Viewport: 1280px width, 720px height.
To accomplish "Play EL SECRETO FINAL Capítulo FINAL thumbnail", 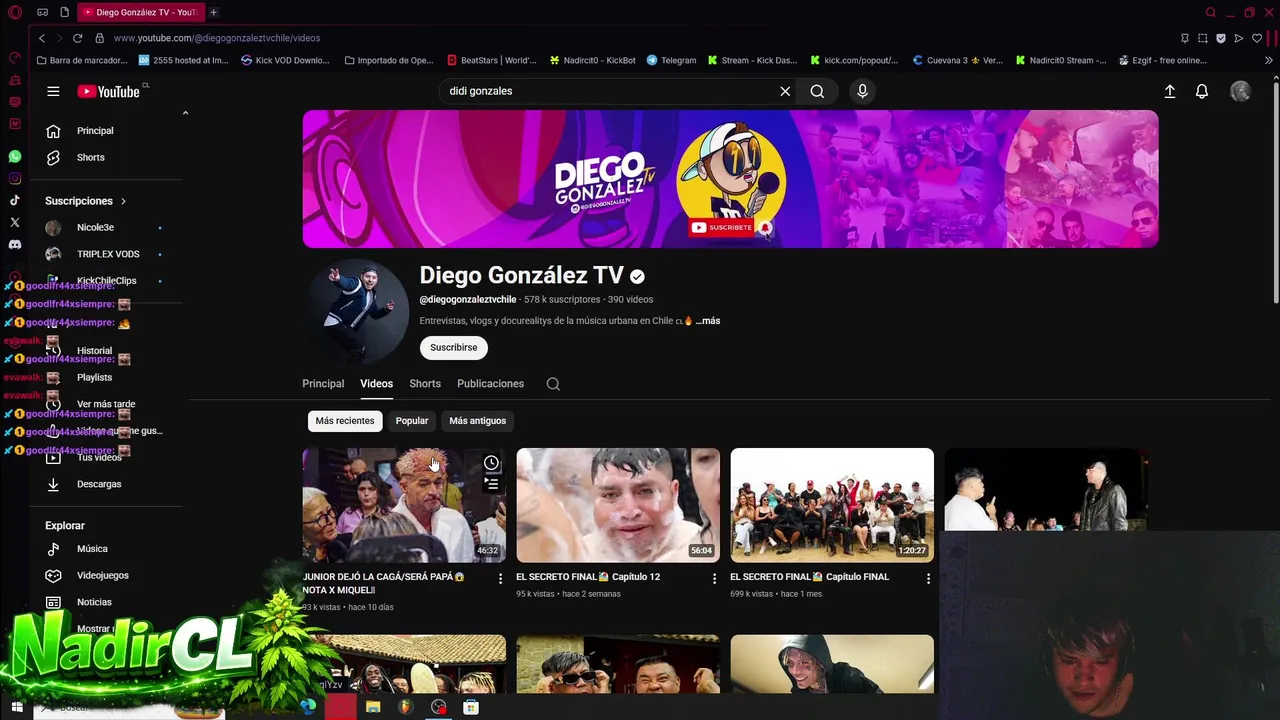I will (x=832, y=505).
